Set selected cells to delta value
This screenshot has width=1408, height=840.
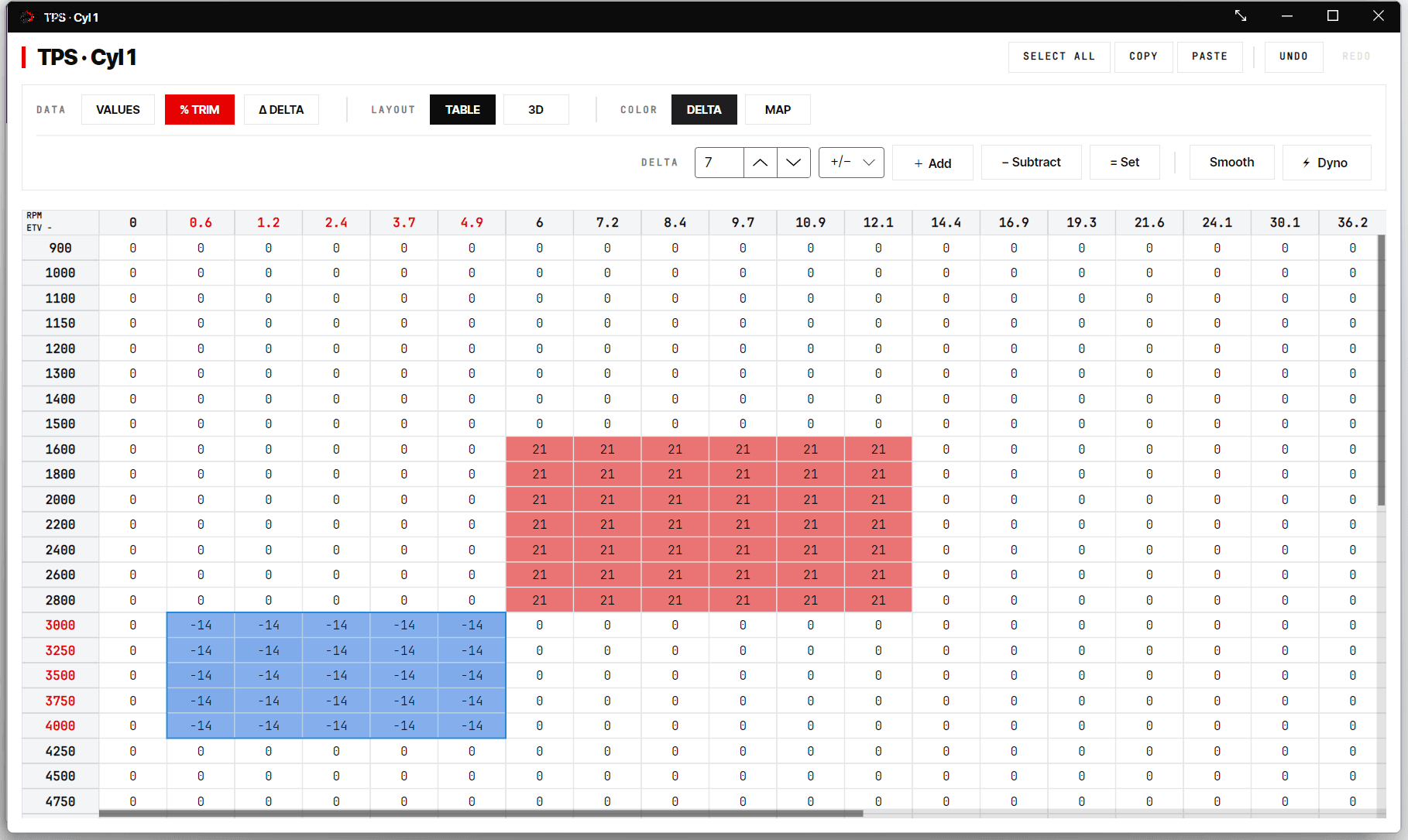click(1125, 163)
